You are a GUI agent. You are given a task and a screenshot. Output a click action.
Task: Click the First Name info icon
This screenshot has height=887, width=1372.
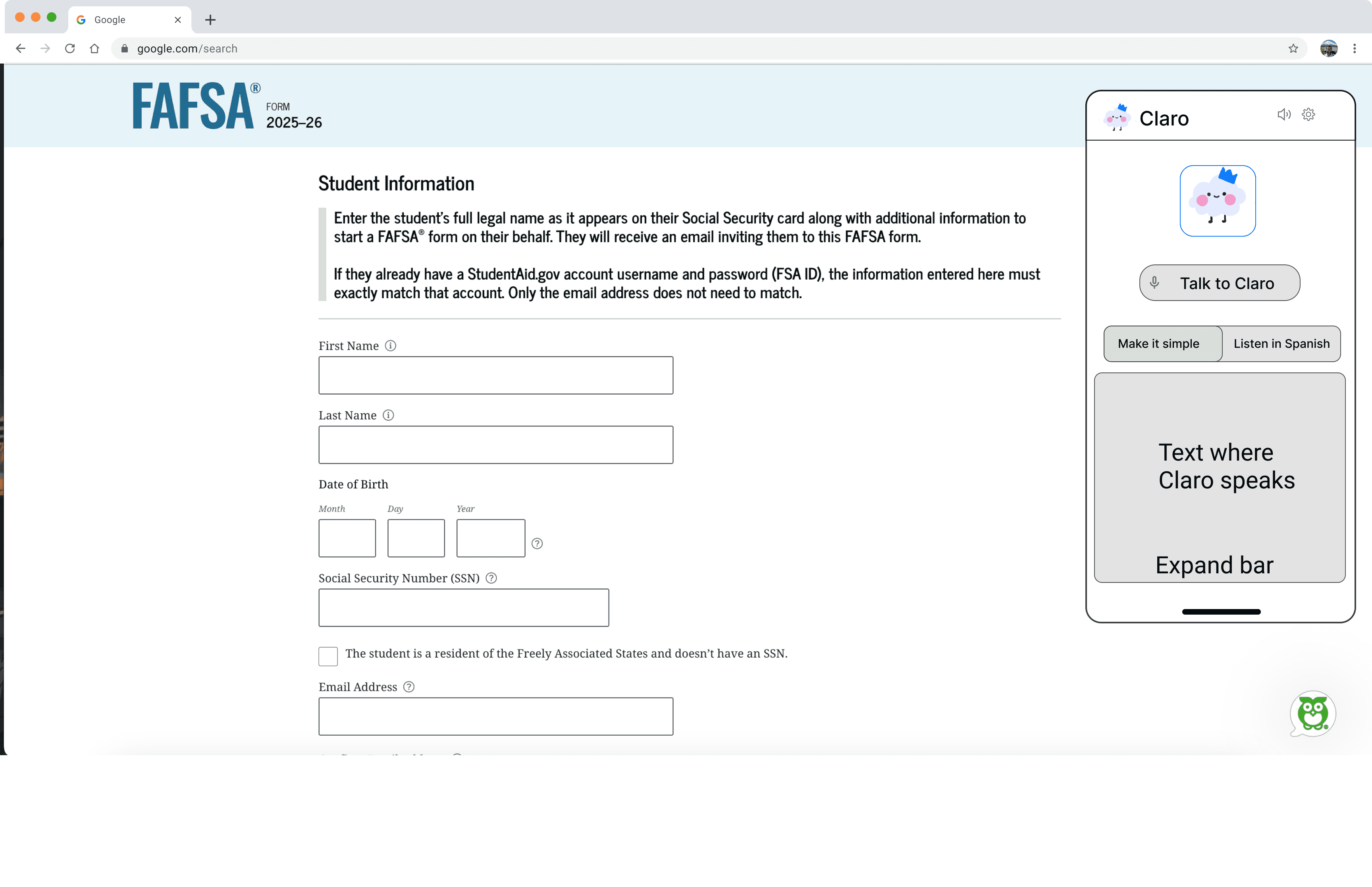pyautogui.click(x=390, y=345)
